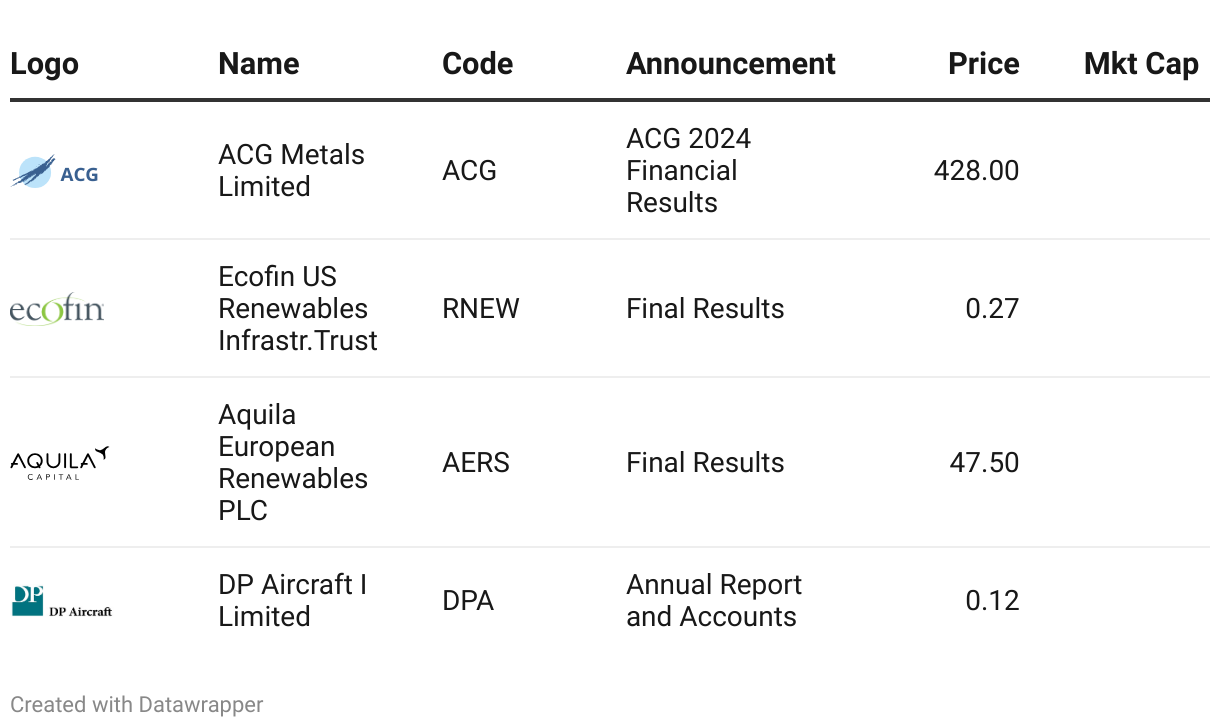Screen dimensions: 1220x728
Task: Select the ACG Metals Limited name
Action: click(291, 171)
